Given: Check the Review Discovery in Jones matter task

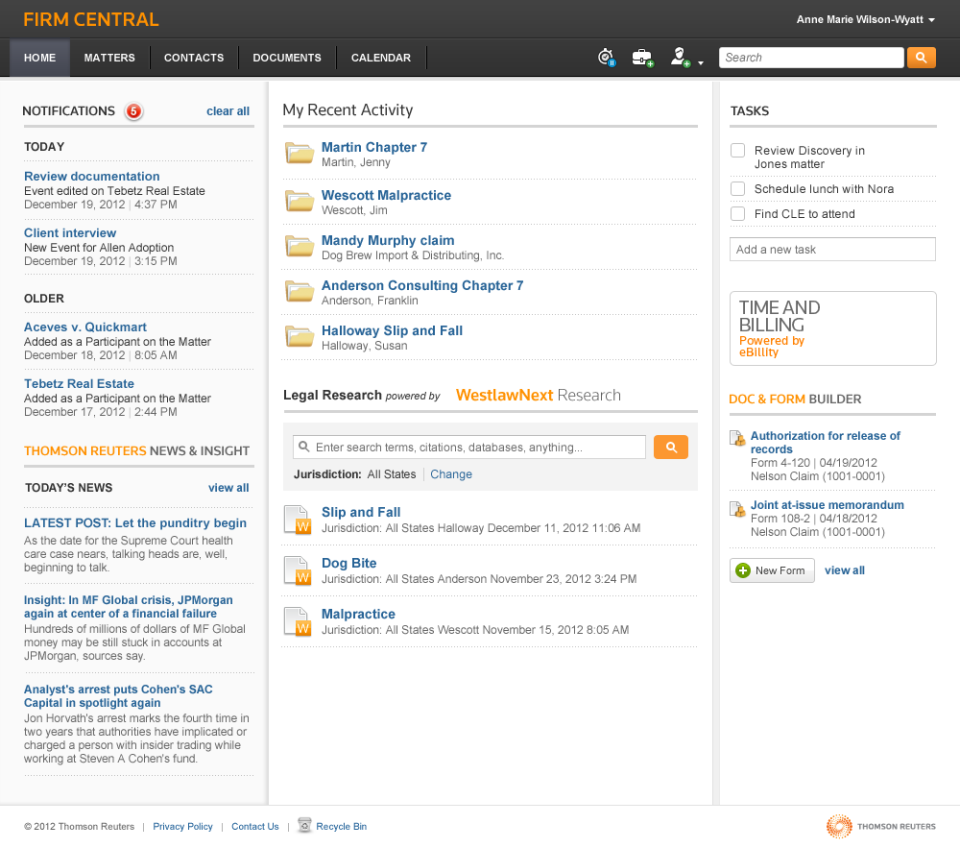Looking at the screenshot, I should click(x=738, y=151).
